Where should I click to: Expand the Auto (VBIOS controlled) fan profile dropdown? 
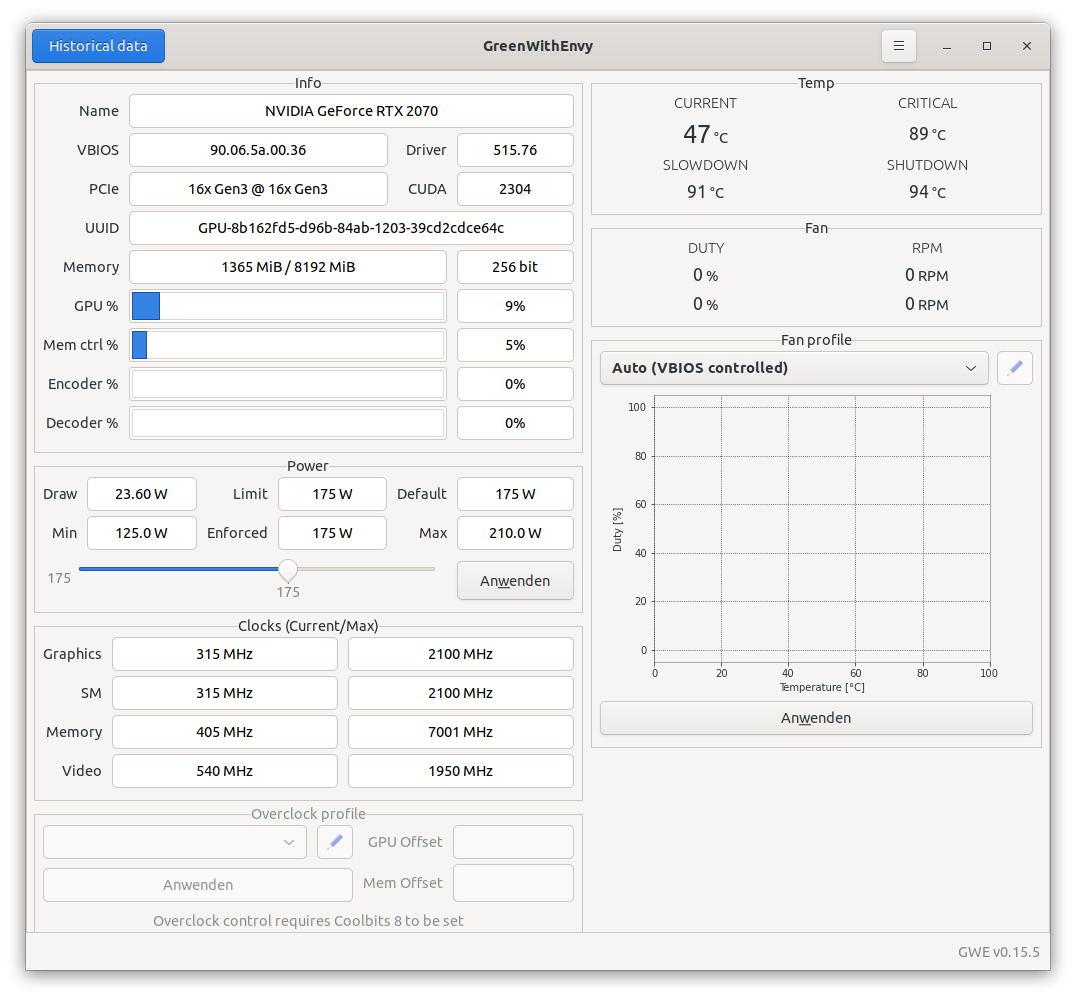click(x=794, y=368)
